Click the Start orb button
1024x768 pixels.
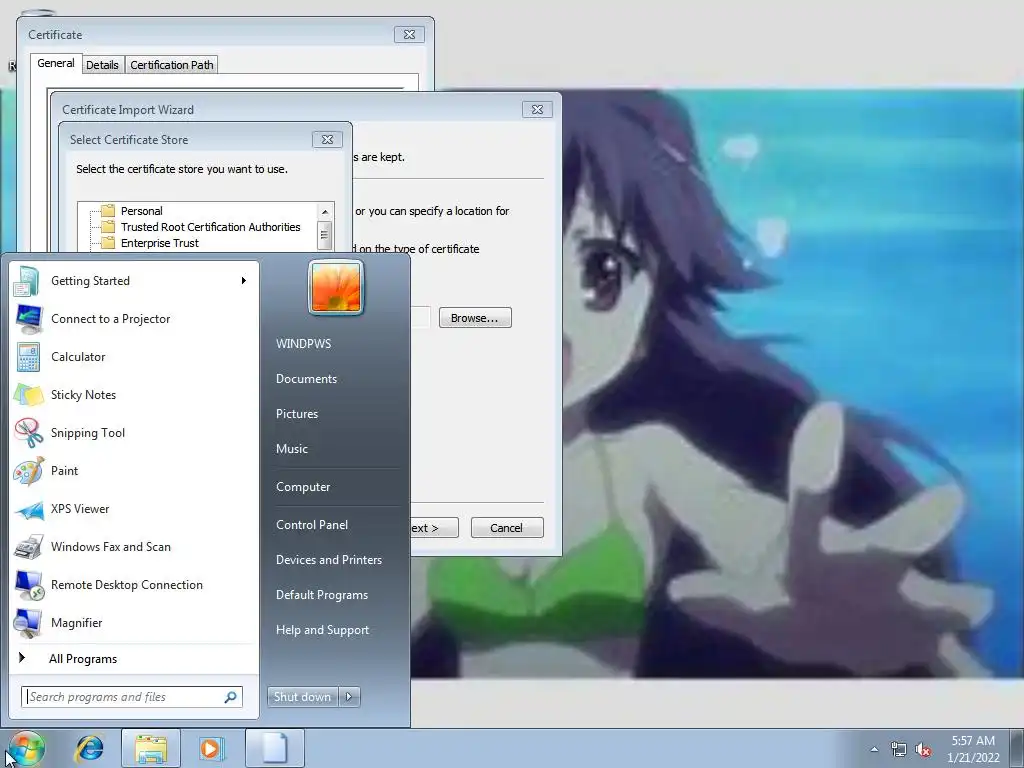(x=25, y=749)
